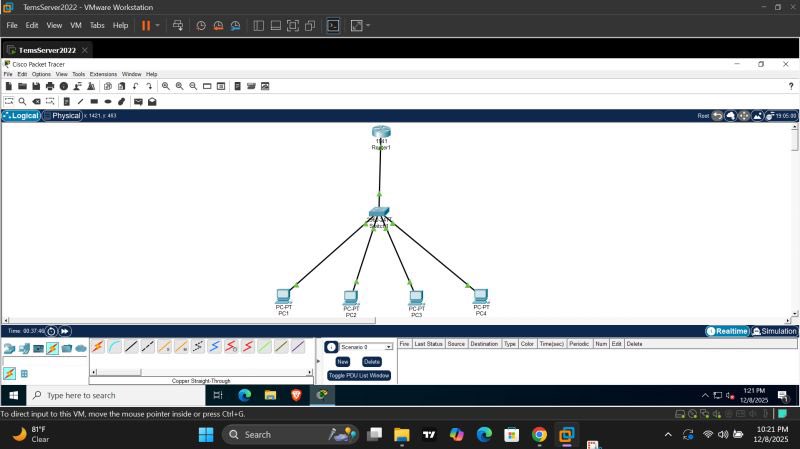Switch to Simulation mode
The image size is (800, 449).
(x=774, y=331)
